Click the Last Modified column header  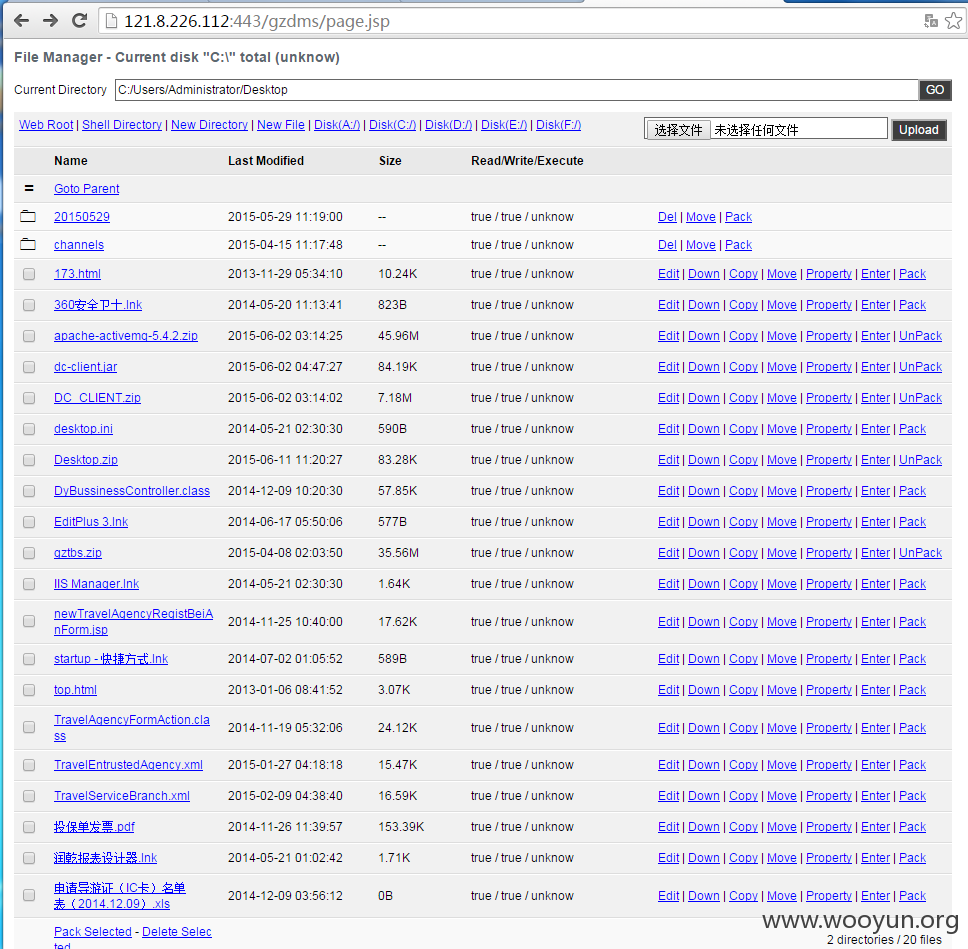pyautogui.click(x=266, y=161)
